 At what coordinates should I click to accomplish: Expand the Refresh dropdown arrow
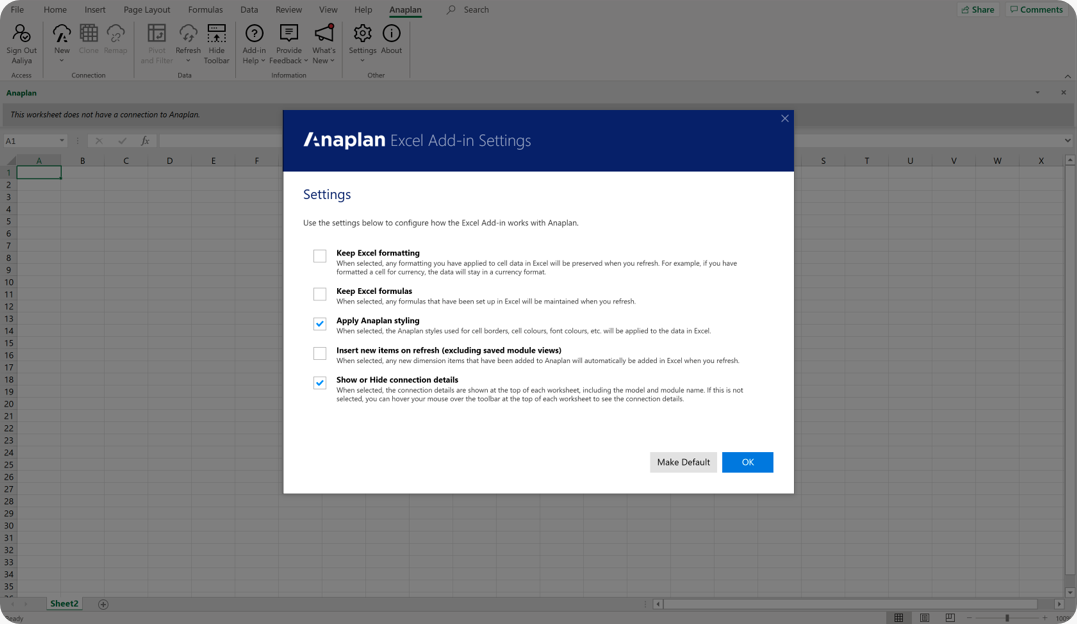[188, 60]
